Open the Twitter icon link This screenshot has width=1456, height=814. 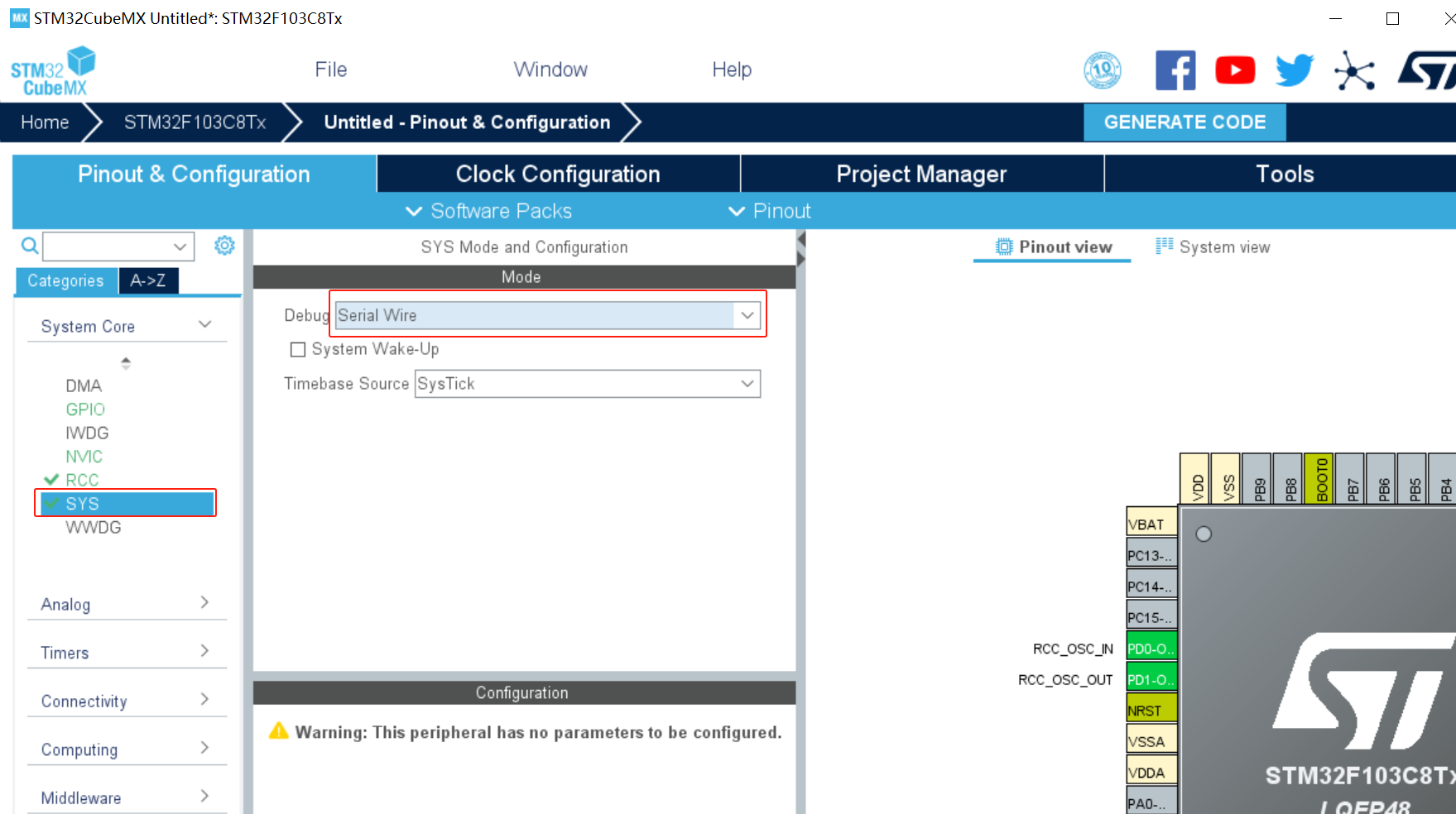[1295, 70]
